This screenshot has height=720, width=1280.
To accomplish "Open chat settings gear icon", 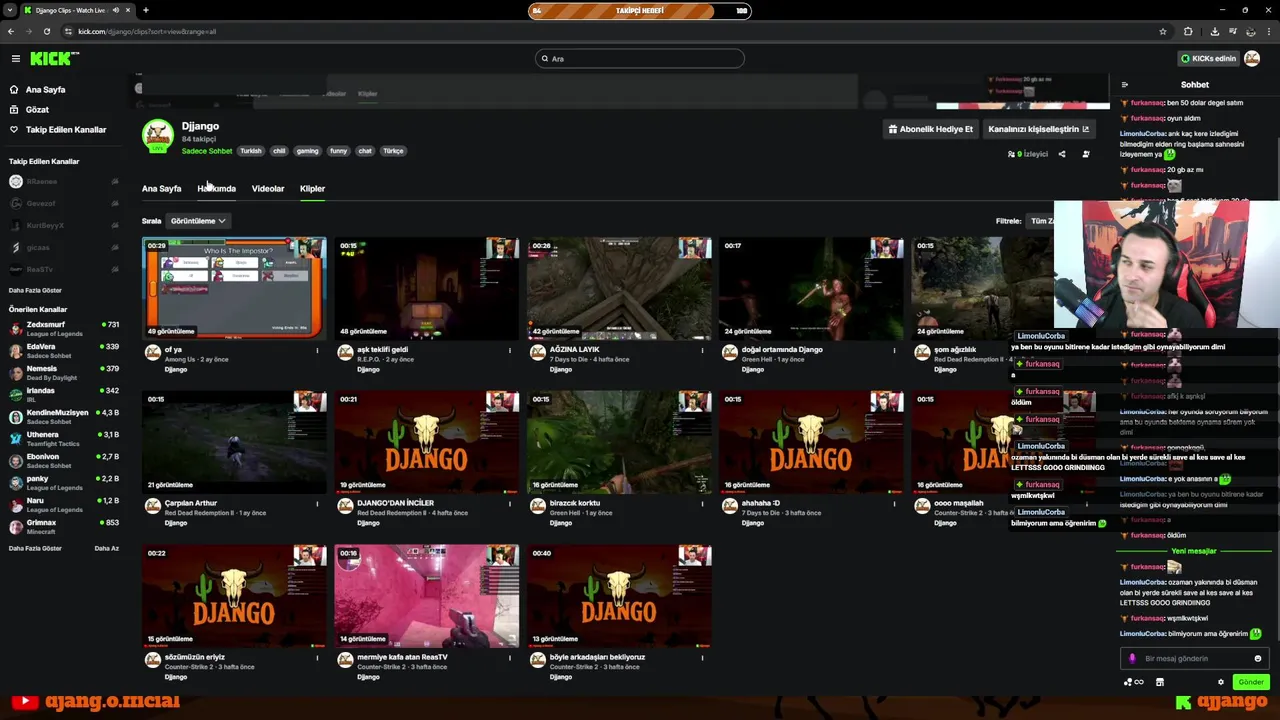I will 1220,682.
